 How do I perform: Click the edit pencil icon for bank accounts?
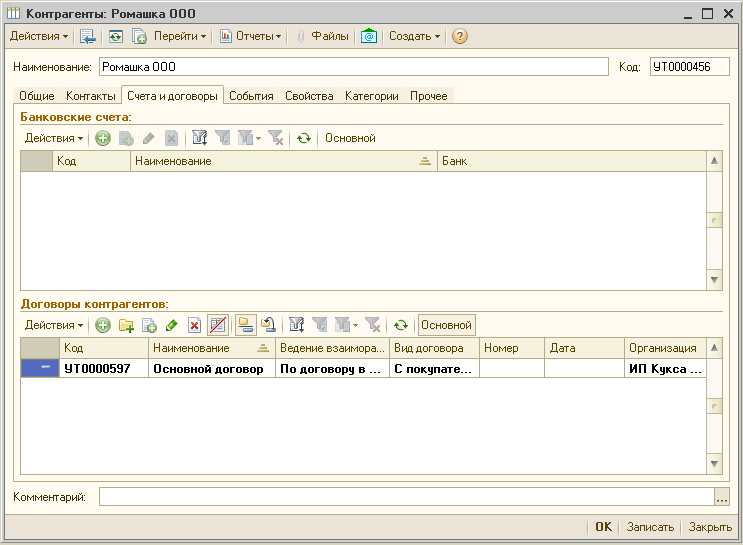[x=148, y=138]
